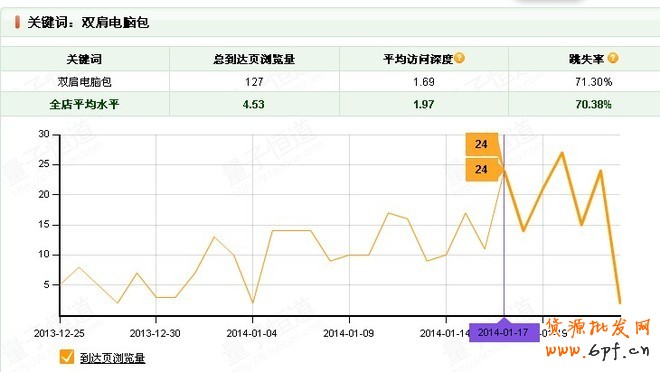The image size is (660, 372).
Task: Click the 4.53 store average value
Action: click(x=254, y=104)
